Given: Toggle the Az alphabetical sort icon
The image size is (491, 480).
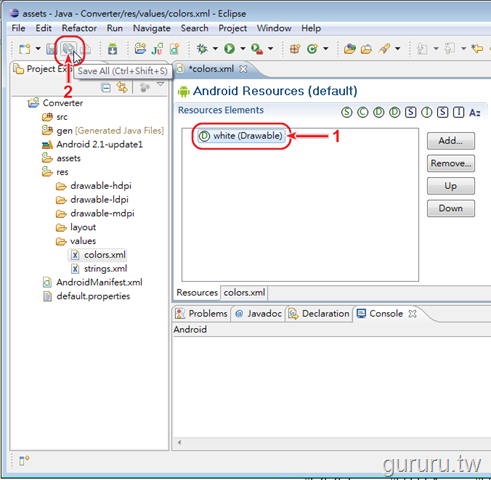Looking at the screenshot, I should (x=475, y=113).
